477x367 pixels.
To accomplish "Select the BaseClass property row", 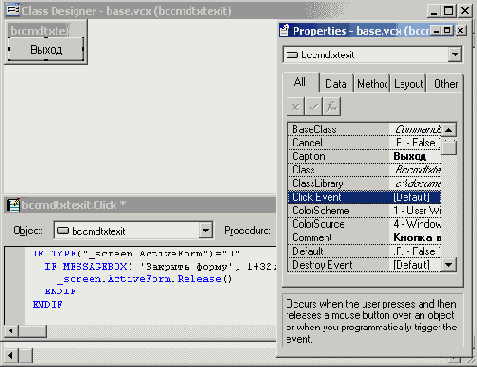I will point(364,129).
